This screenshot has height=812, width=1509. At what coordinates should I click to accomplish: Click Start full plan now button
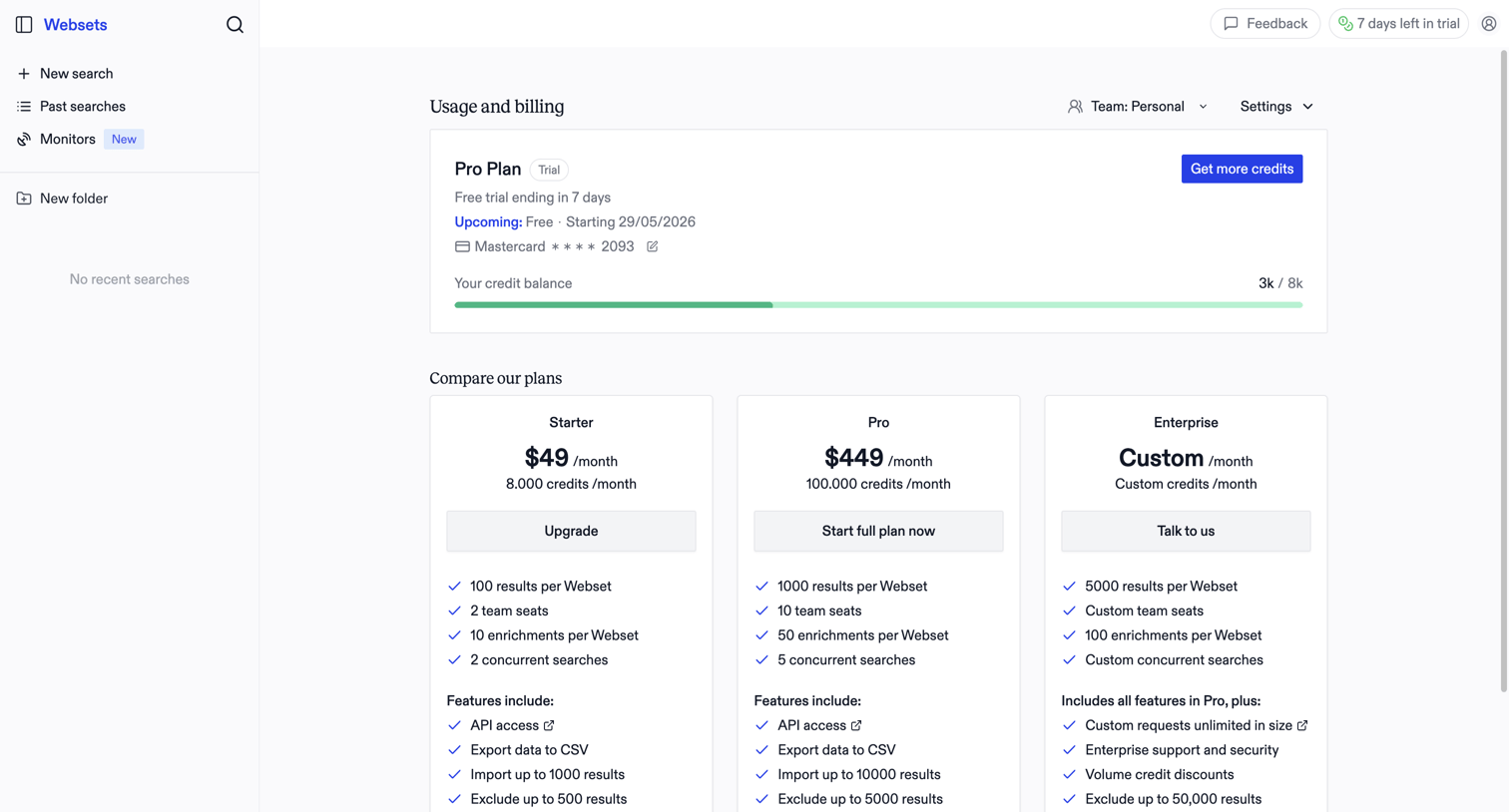[878, 531]
